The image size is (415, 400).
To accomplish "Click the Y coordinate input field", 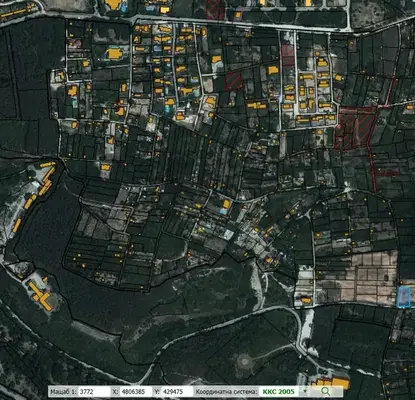I will pos(177,391).
